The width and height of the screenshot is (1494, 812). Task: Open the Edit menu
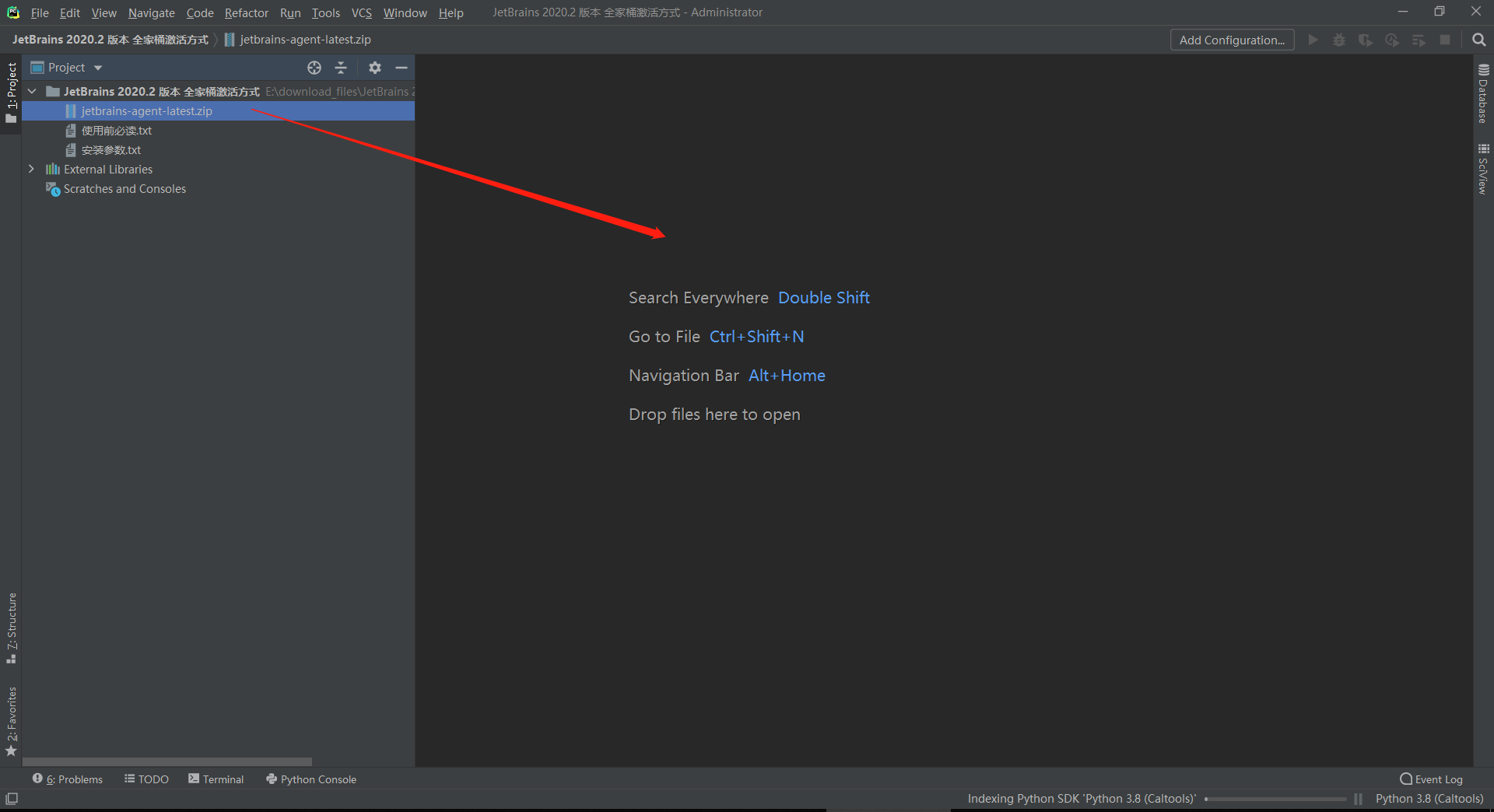(70, 12)
